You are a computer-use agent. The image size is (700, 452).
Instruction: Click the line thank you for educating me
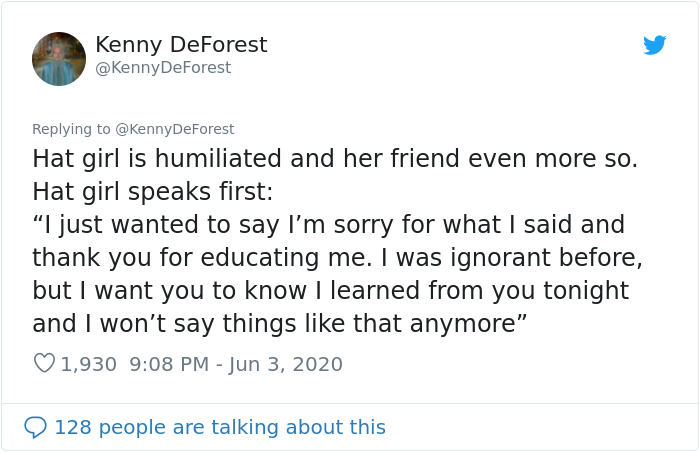coord(337,258)
